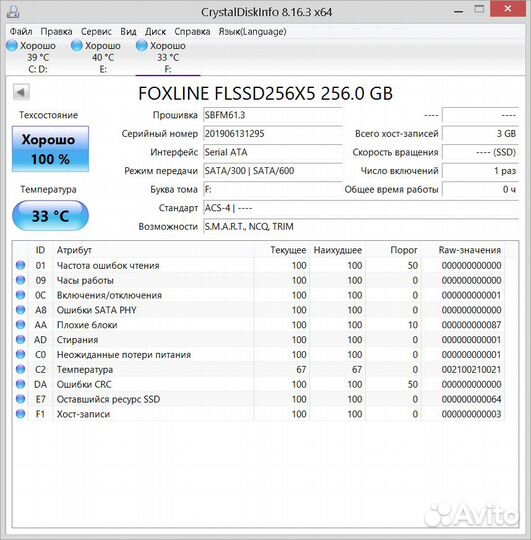The width and height of the screenshot is (531, 540).
Task: Click the Serial ATA interface field
Action: click(272, 152)
